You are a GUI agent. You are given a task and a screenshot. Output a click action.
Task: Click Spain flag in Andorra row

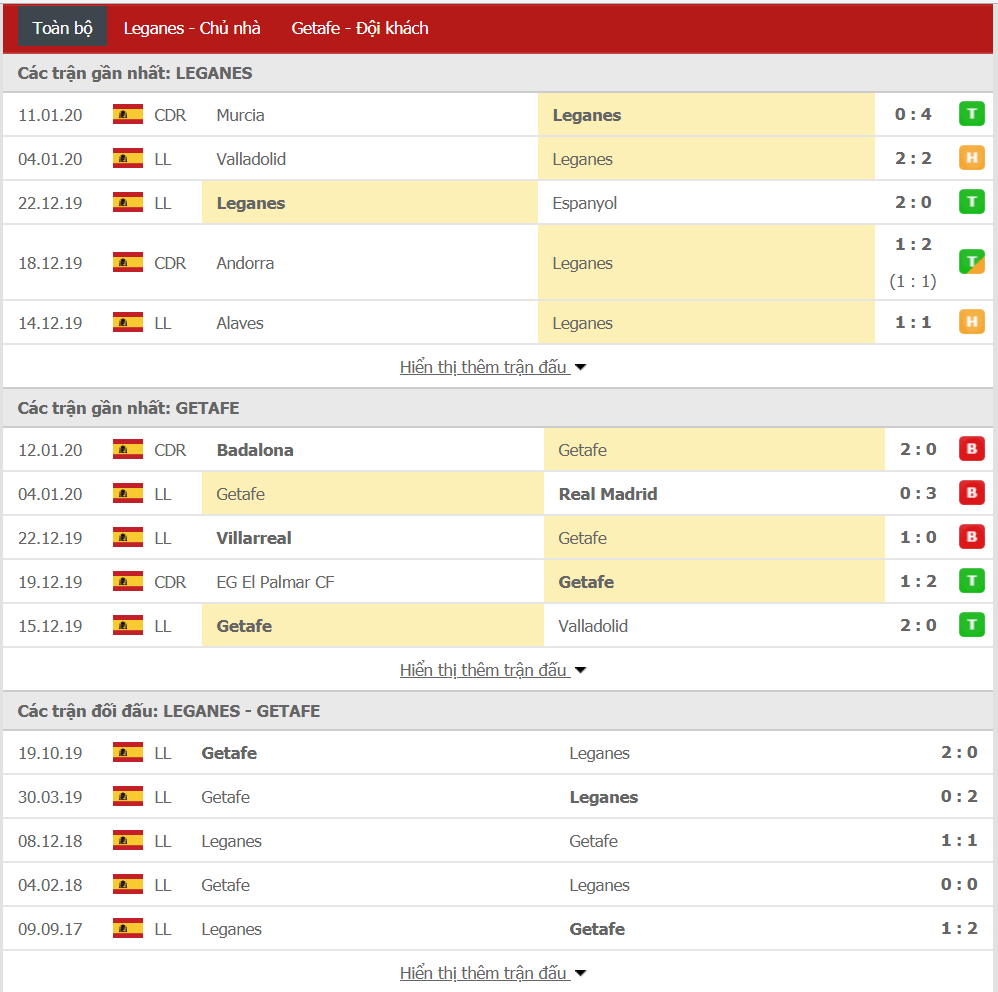coord(128,262)
